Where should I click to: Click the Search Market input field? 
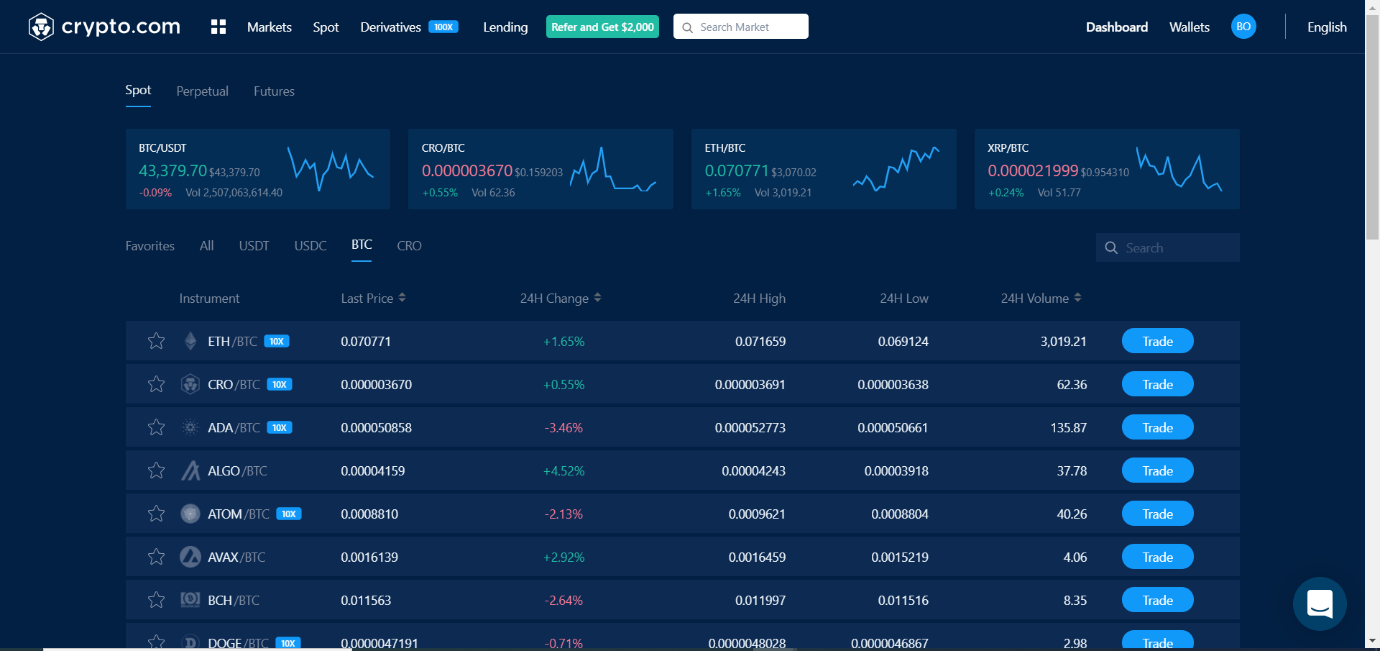pyautogui.click(x=741, y=27)
